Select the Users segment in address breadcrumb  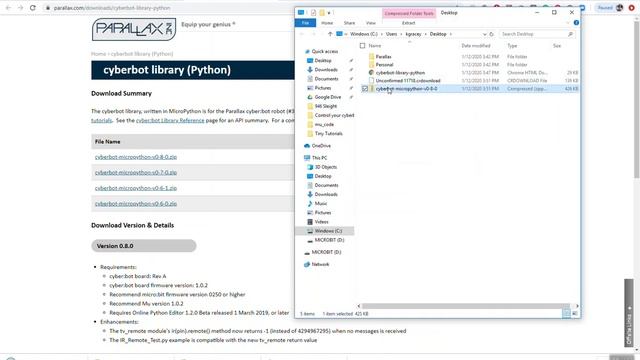click(x=391, y=34)
